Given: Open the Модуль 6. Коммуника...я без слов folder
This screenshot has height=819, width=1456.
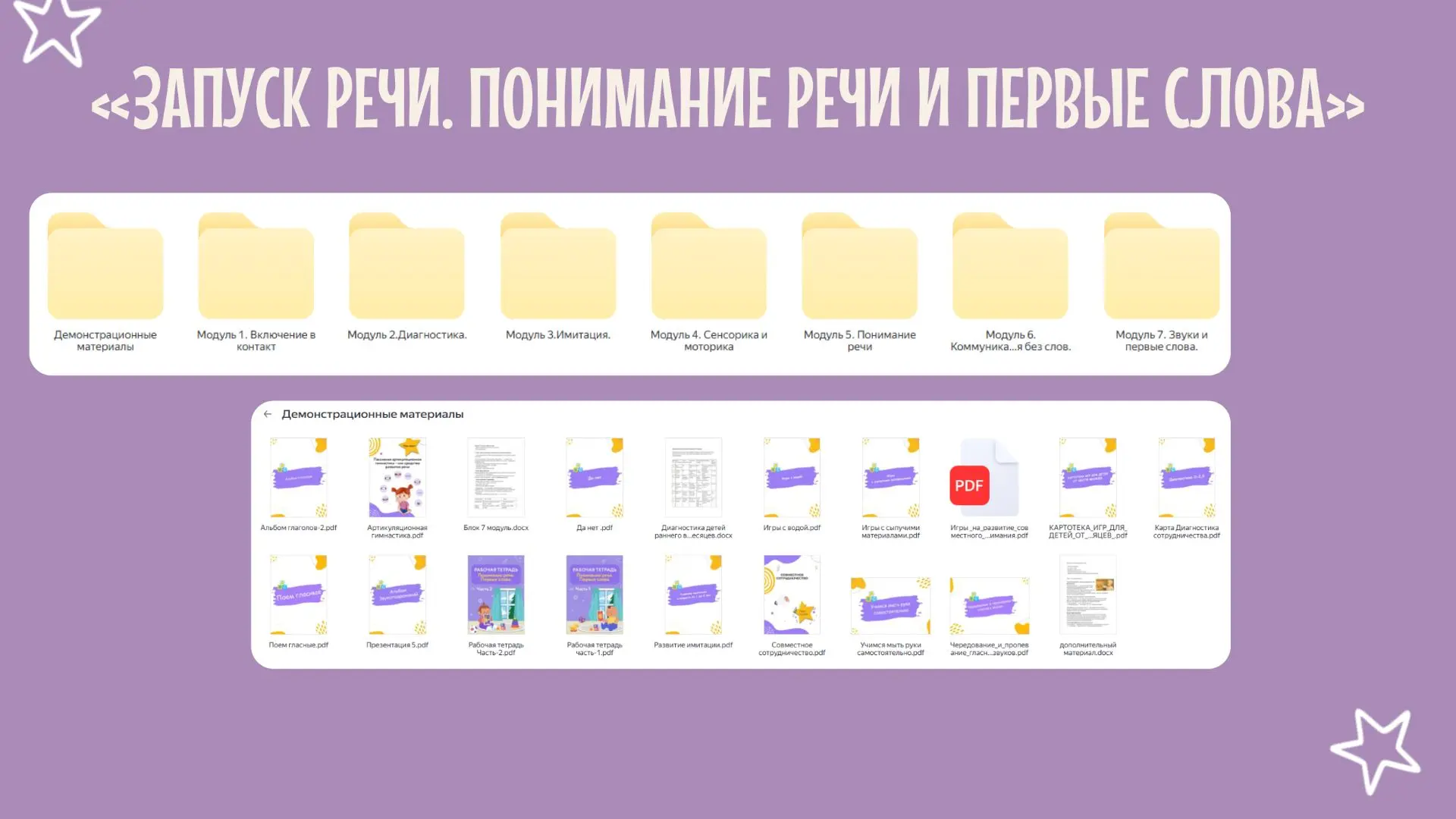Looking at the screenshot, I should point(1011,266).
